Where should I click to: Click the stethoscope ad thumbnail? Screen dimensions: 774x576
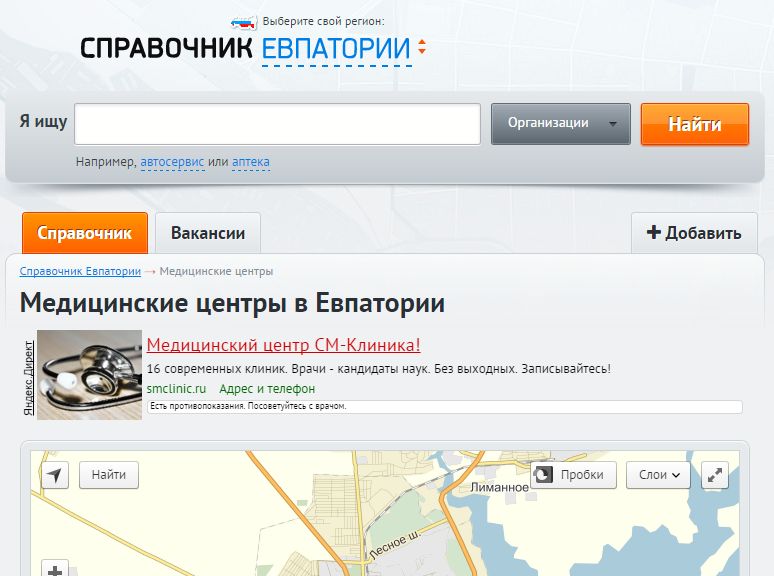[x=89, y=375]
